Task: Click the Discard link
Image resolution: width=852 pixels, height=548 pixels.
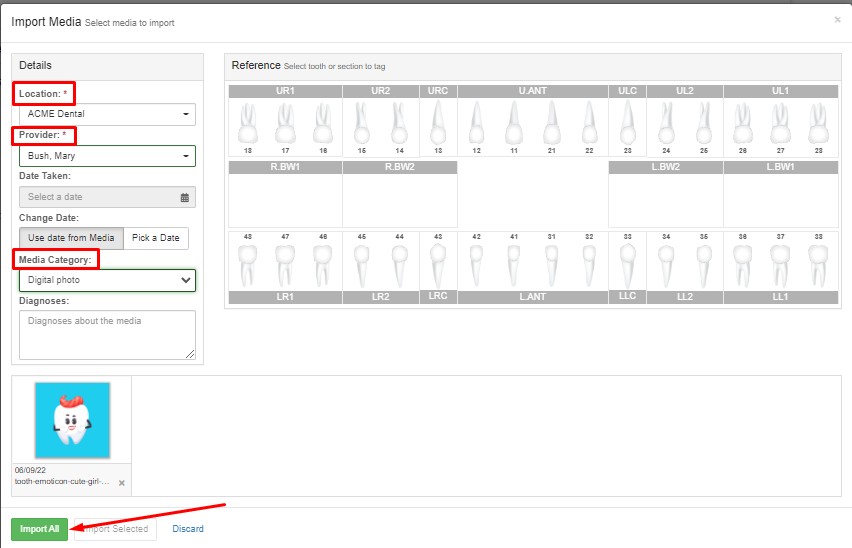Action: 188,529
